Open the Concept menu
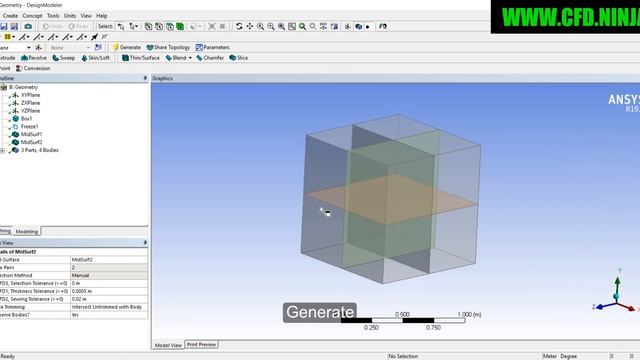The image size is (640, 360). pos(32,16)
